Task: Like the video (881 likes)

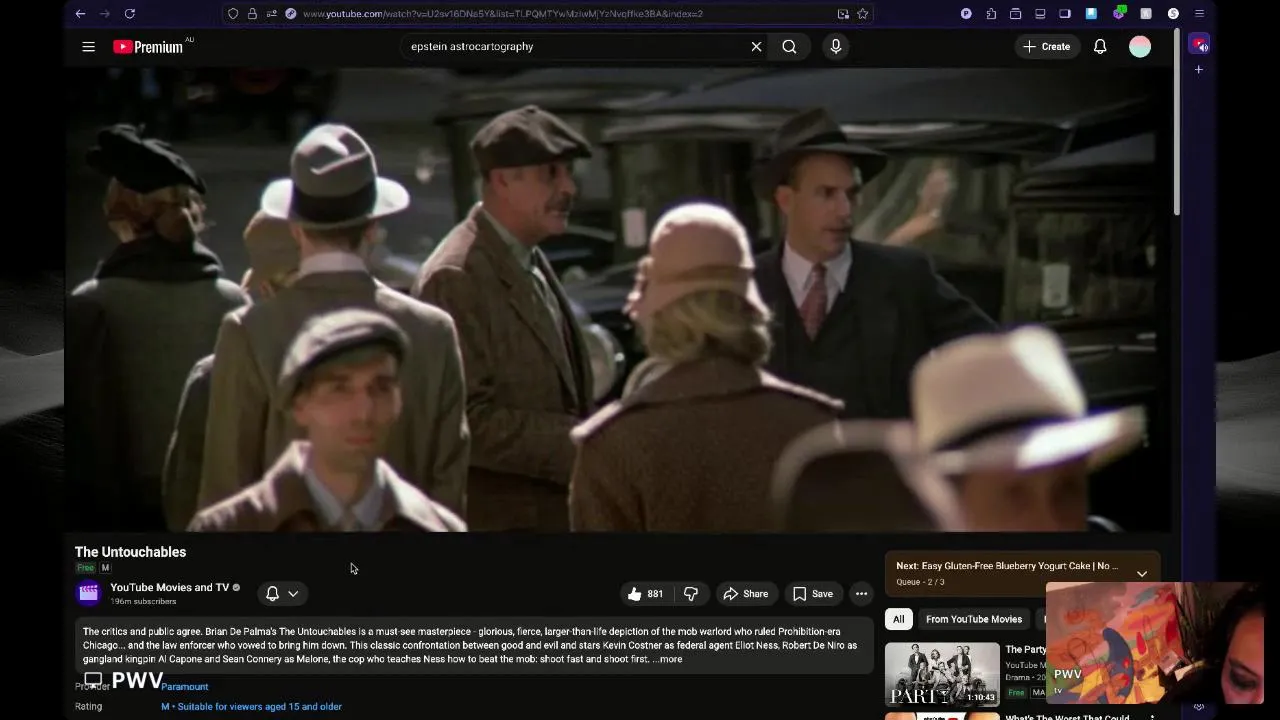Action: (645, 594)
